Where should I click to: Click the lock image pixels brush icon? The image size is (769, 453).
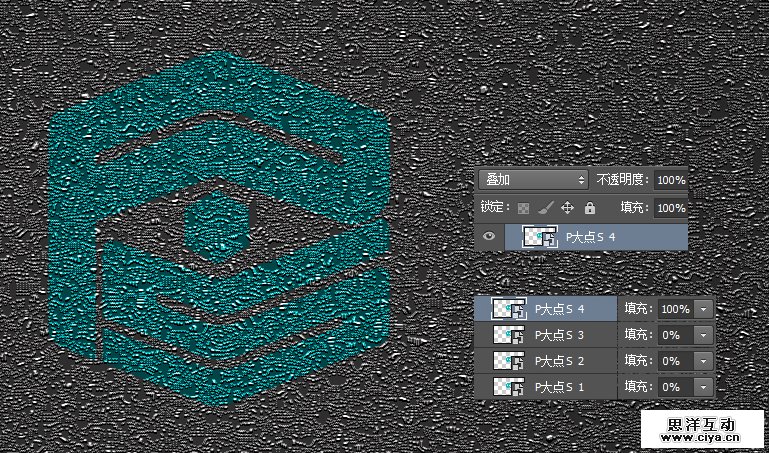[546, 208]
